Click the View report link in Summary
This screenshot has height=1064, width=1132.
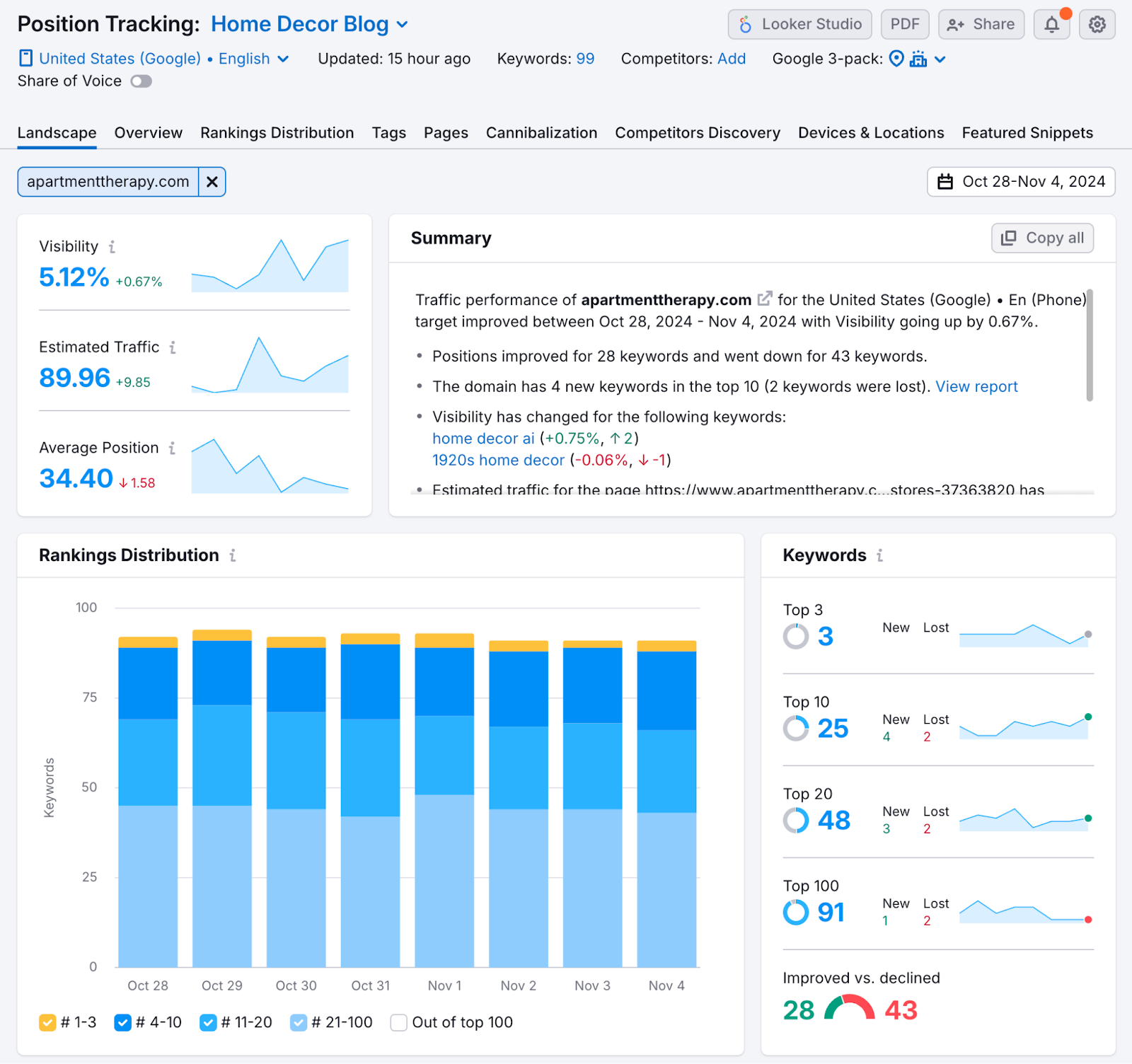[976, 386]
